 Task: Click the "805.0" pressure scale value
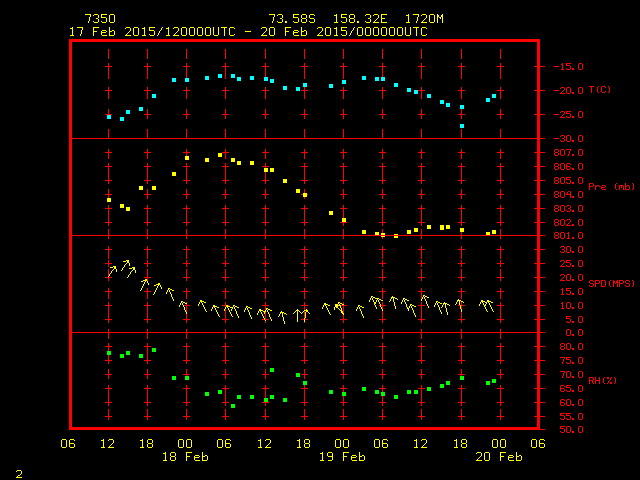(x=568, y=180)
